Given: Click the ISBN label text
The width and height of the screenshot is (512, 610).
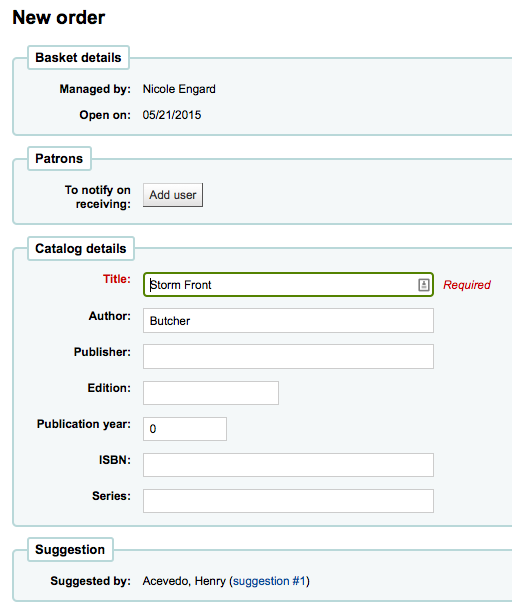Looking at the screenshot, I should tap(115, 460).
